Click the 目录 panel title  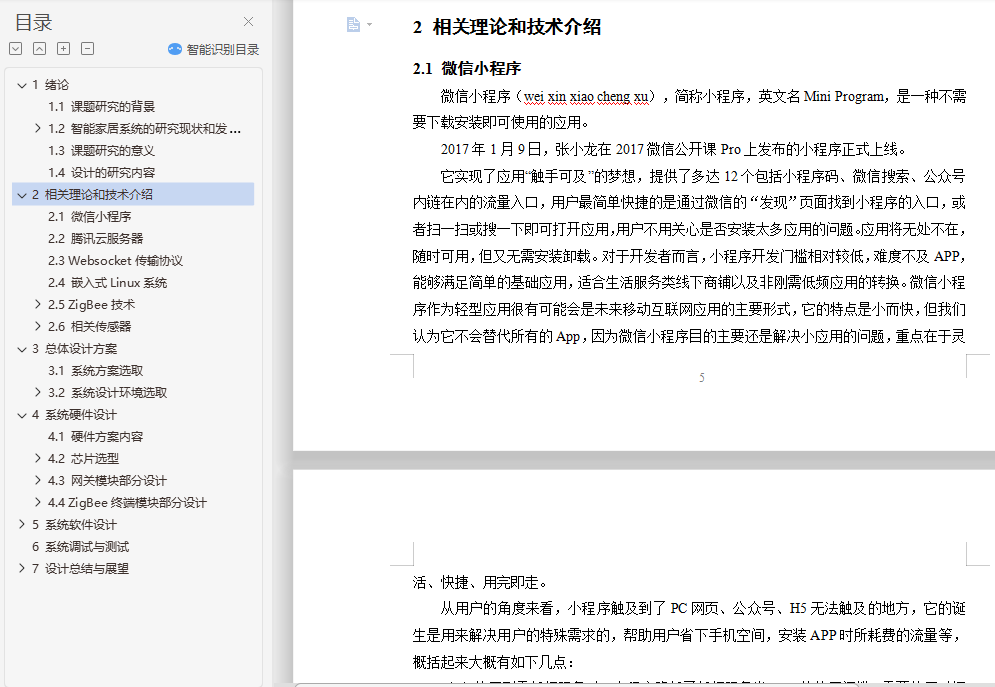tap(34, 22)
